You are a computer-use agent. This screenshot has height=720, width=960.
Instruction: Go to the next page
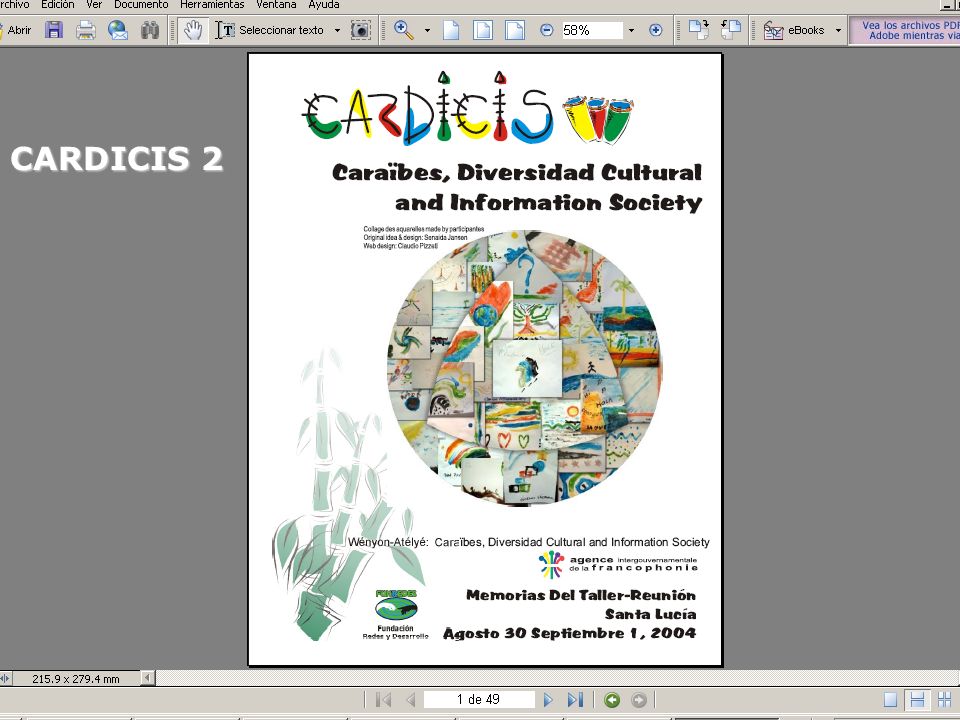click(x=548, y=700)
